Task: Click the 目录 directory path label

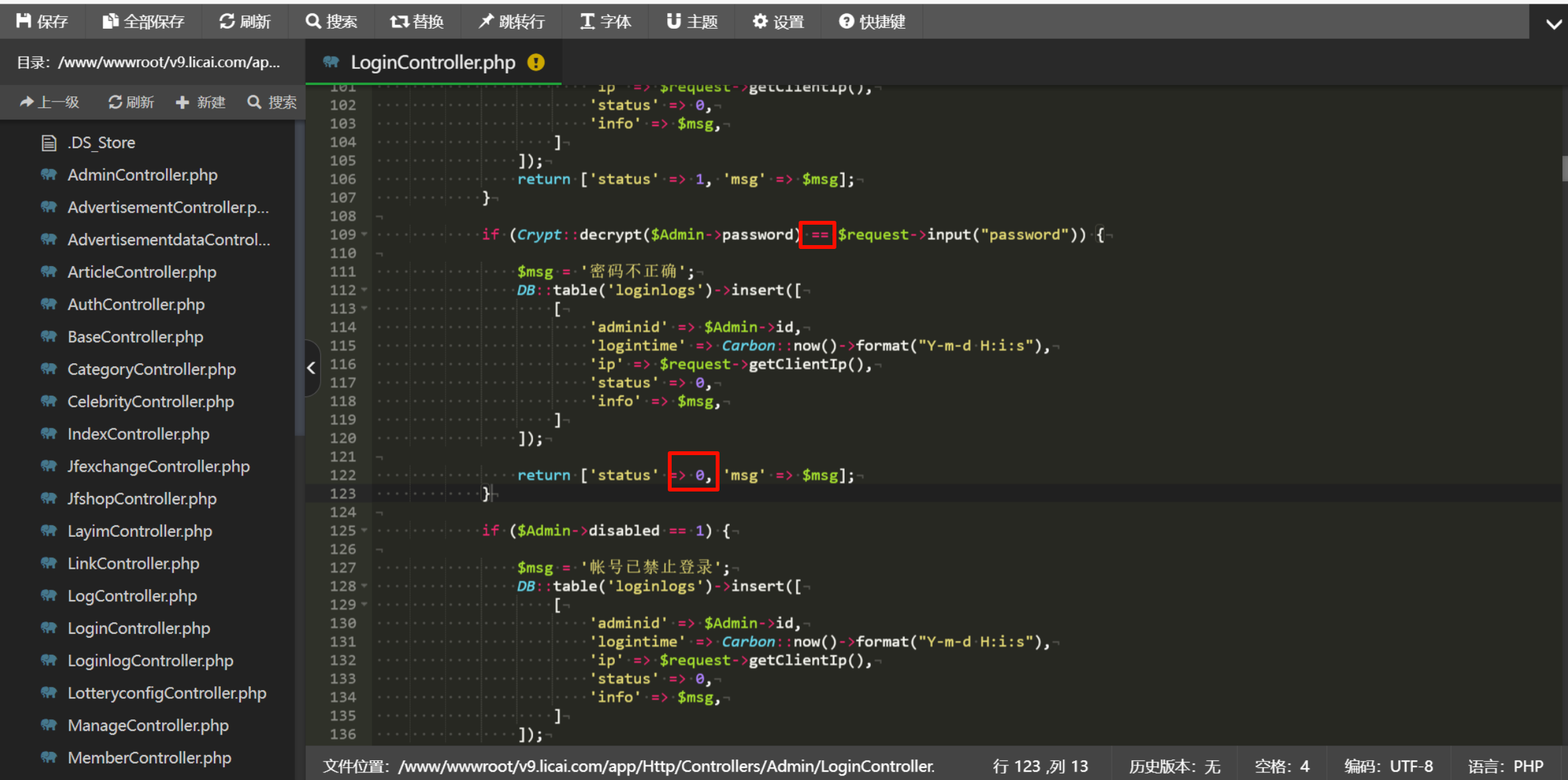Action: (x=148, y=63)
